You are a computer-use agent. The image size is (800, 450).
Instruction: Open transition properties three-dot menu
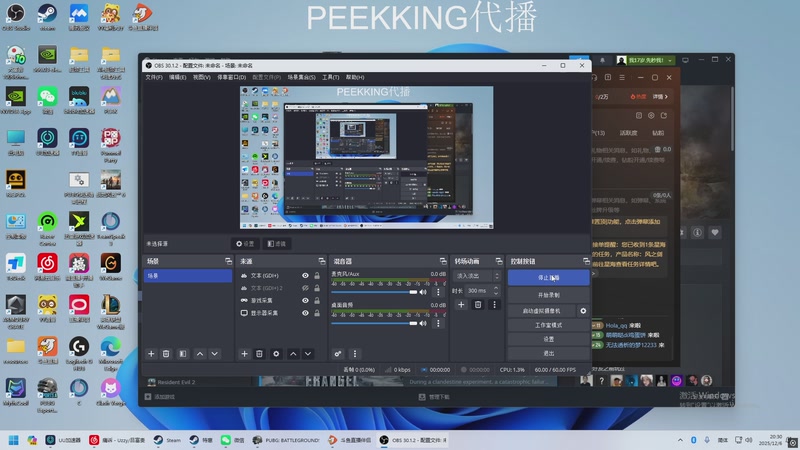[x=494, y=305]
